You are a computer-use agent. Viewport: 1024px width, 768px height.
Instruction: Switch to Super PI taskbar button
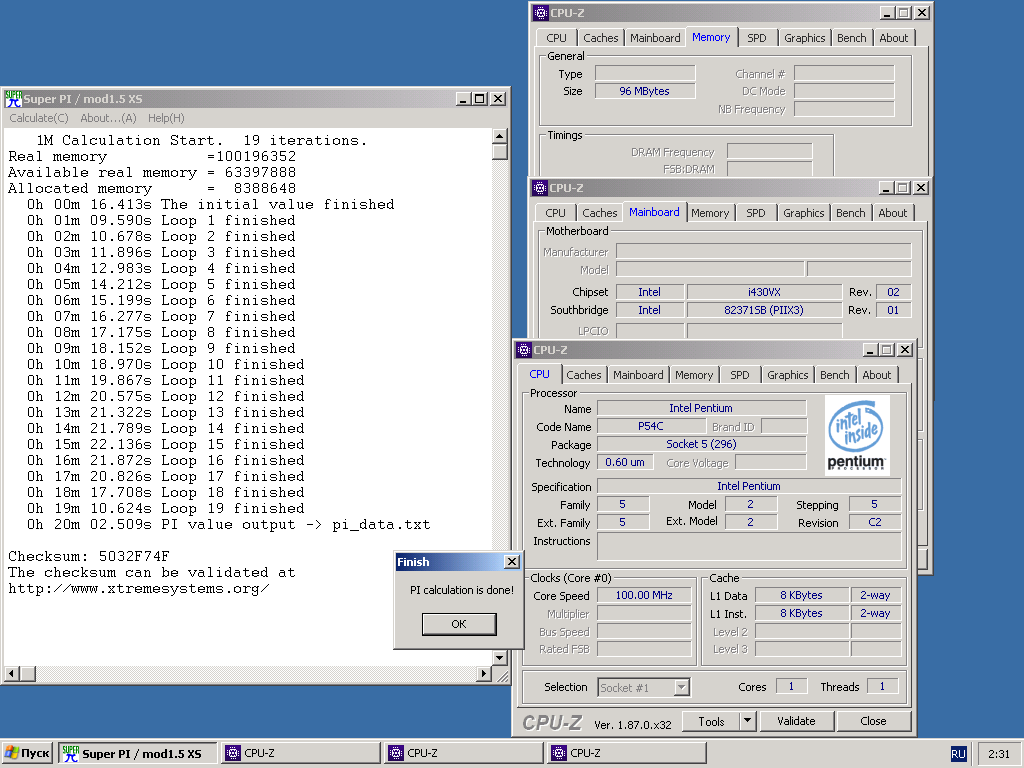137,753
